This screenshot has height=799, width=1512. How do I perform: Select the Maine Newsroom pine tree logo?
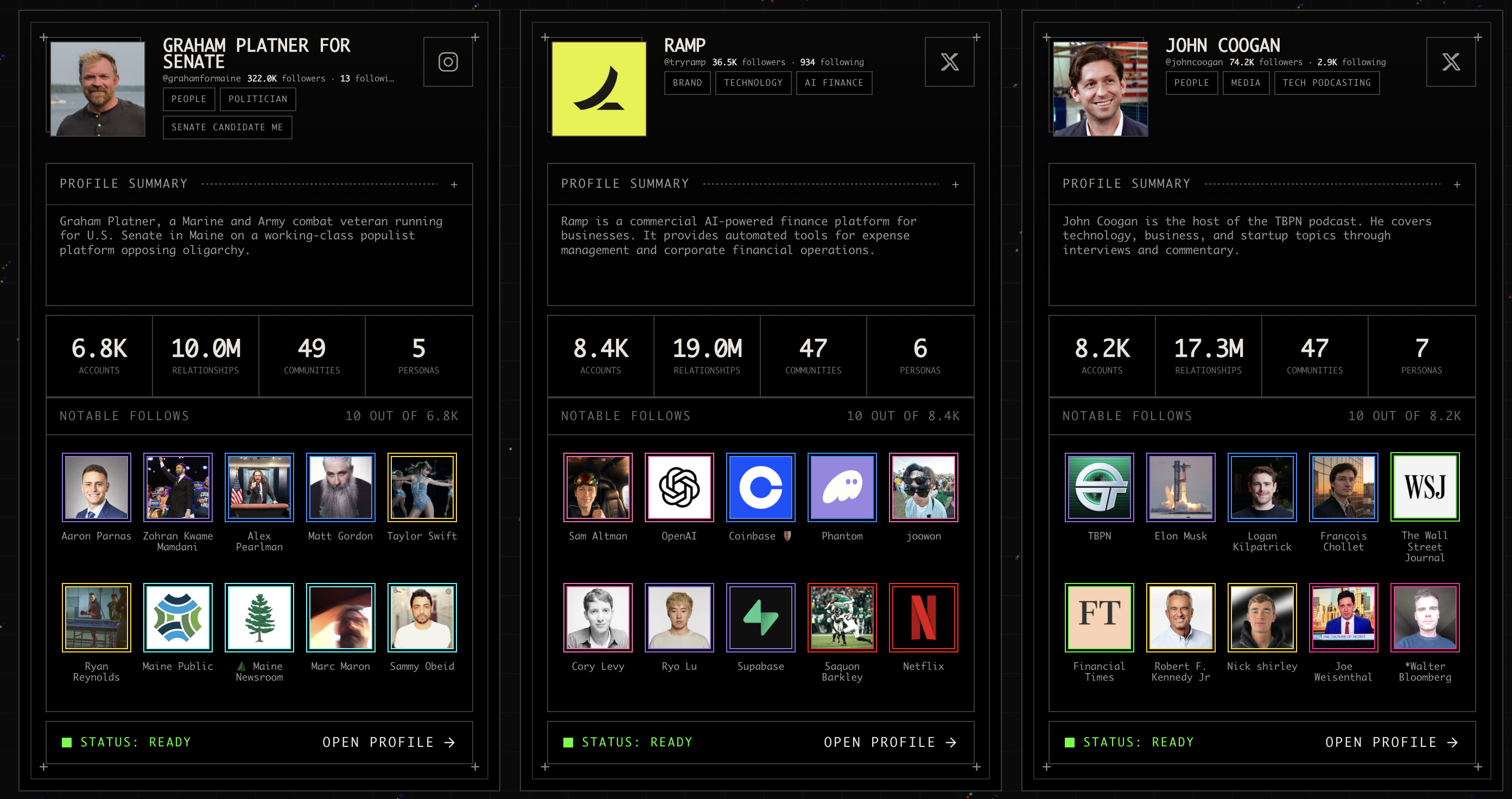(x=259, y=618)
